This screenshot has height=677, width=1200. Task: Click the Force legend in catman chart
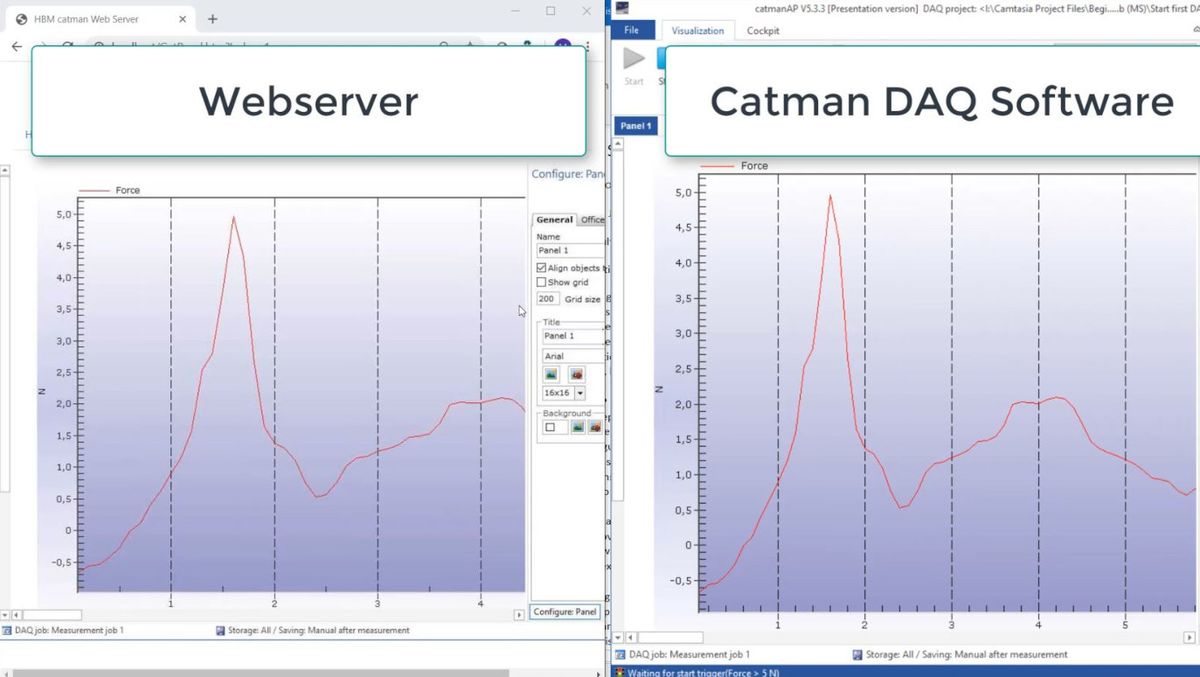pos(734,166)
